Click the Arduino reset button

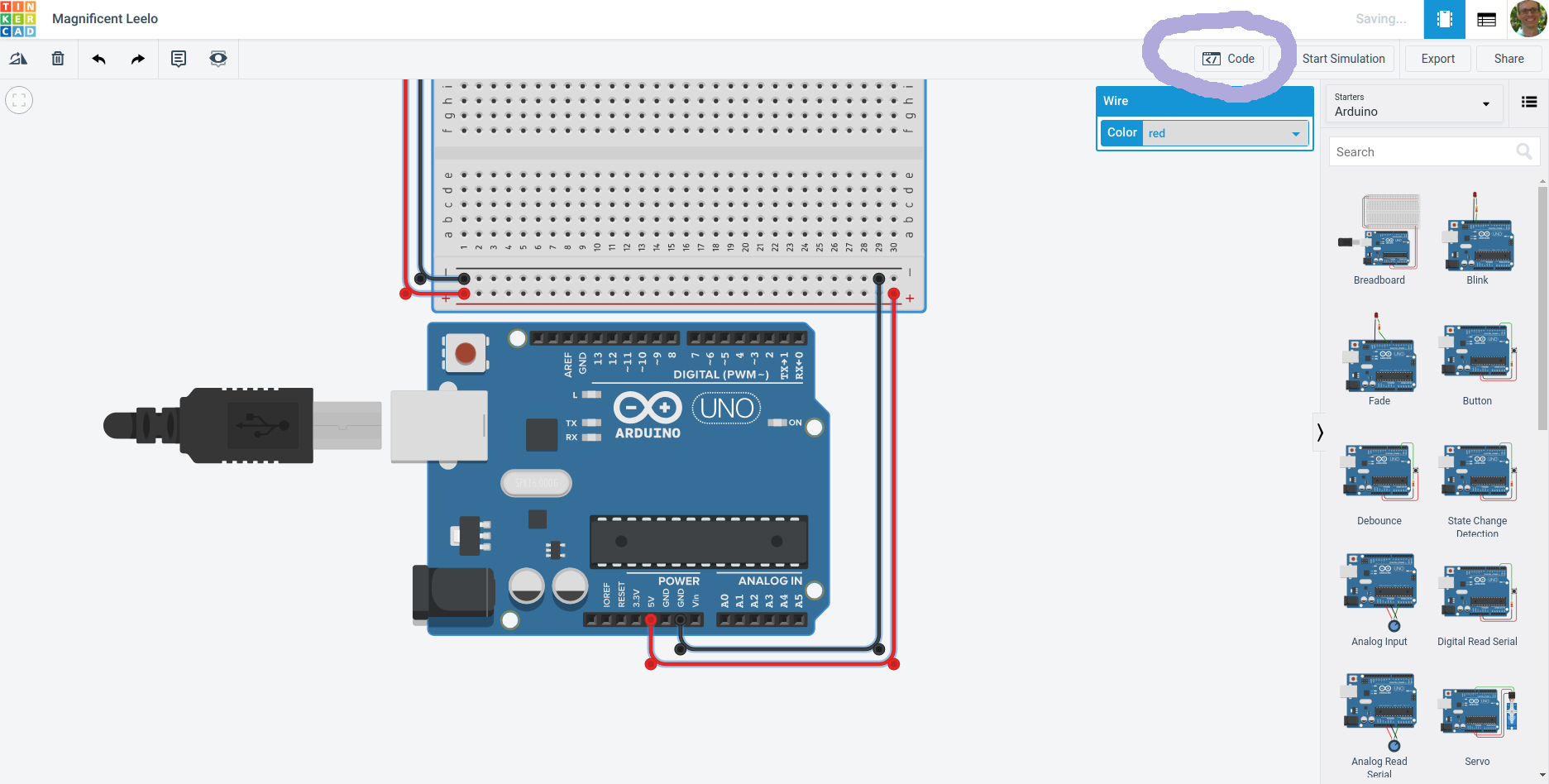pos(466,354)
